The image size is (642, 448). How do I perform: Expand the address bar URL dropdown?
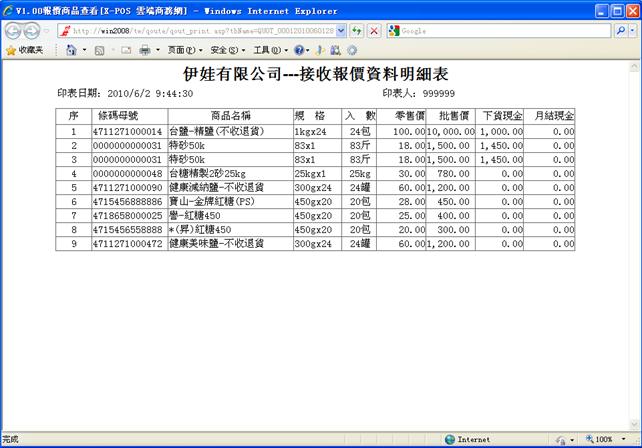[x=341, y=31]
